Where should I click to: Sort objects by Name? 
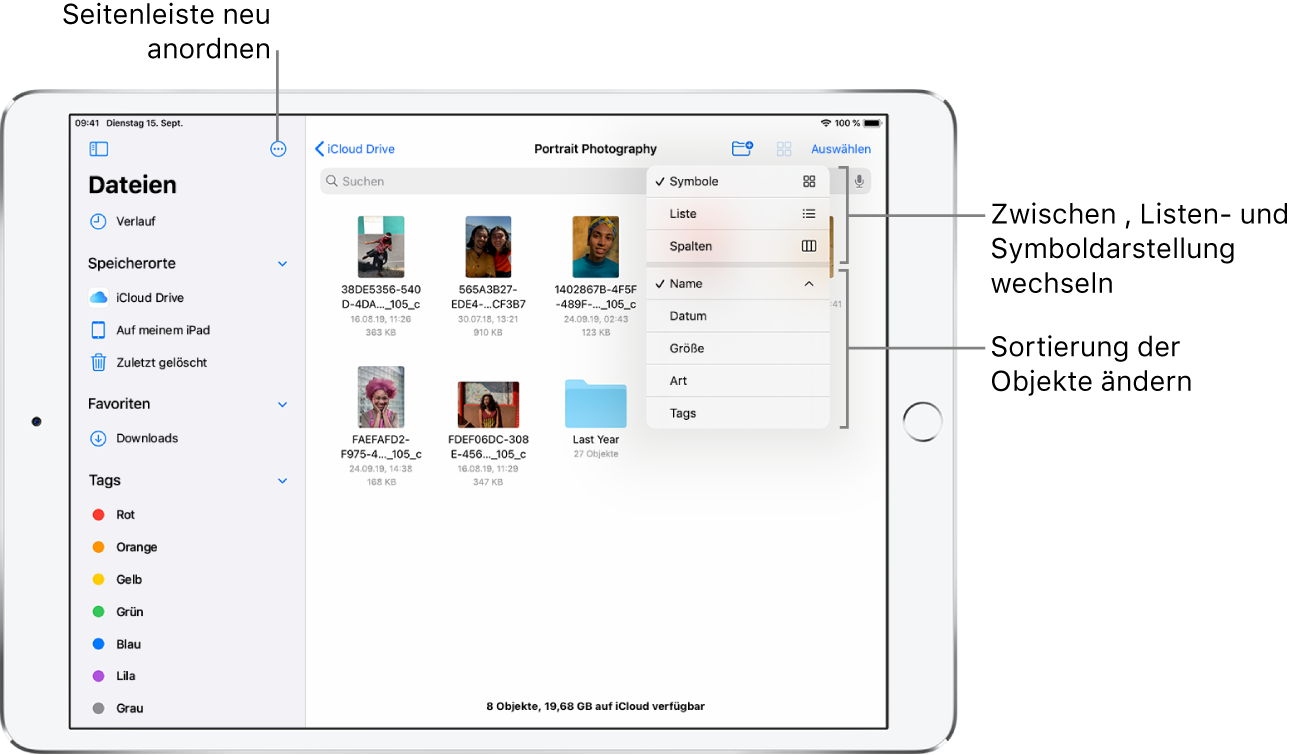click(x=738, y=284)
